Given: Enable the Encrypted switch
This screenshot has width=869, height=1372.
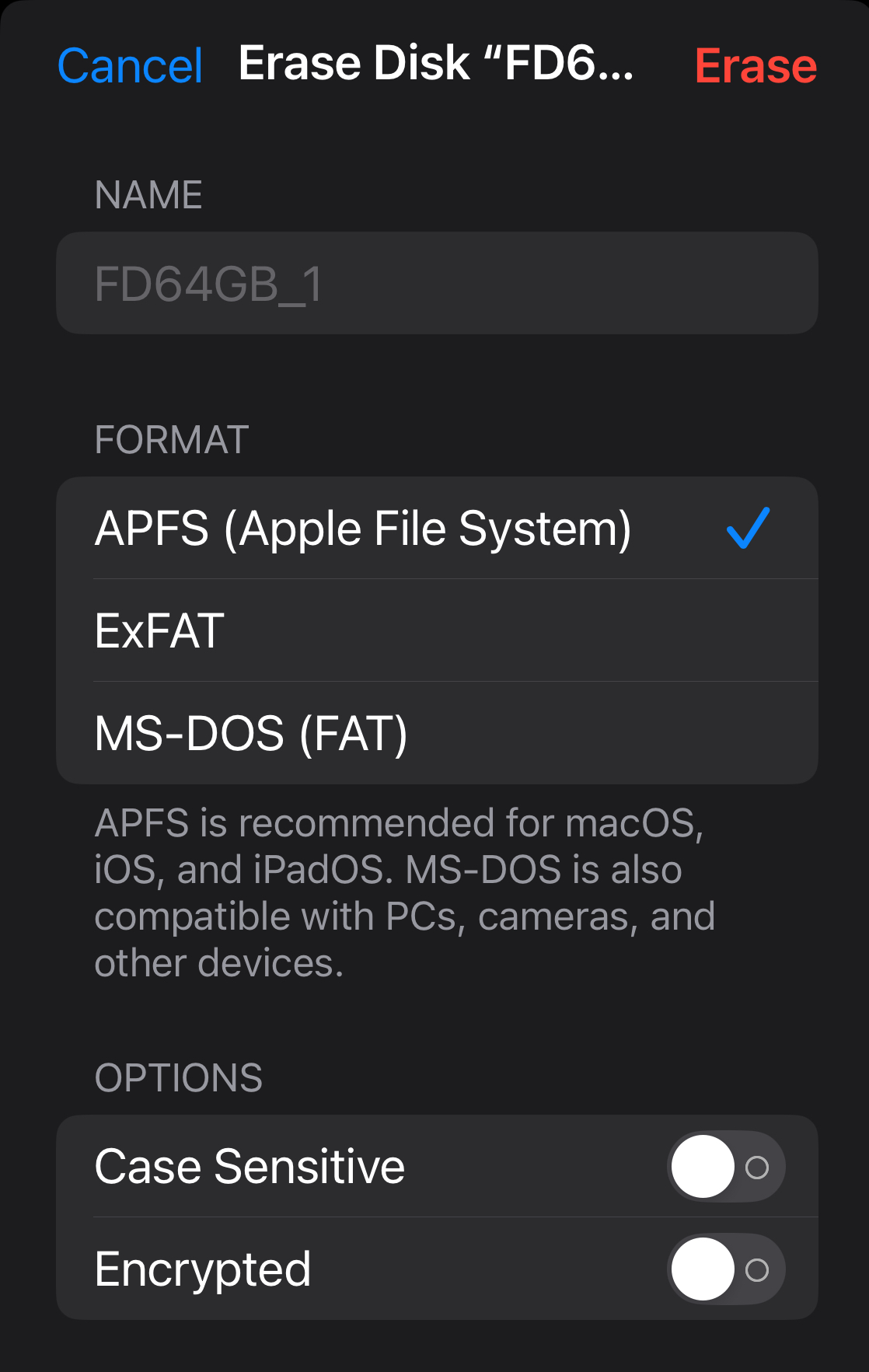Looking at the screenshot, I should click(726, 1269).
